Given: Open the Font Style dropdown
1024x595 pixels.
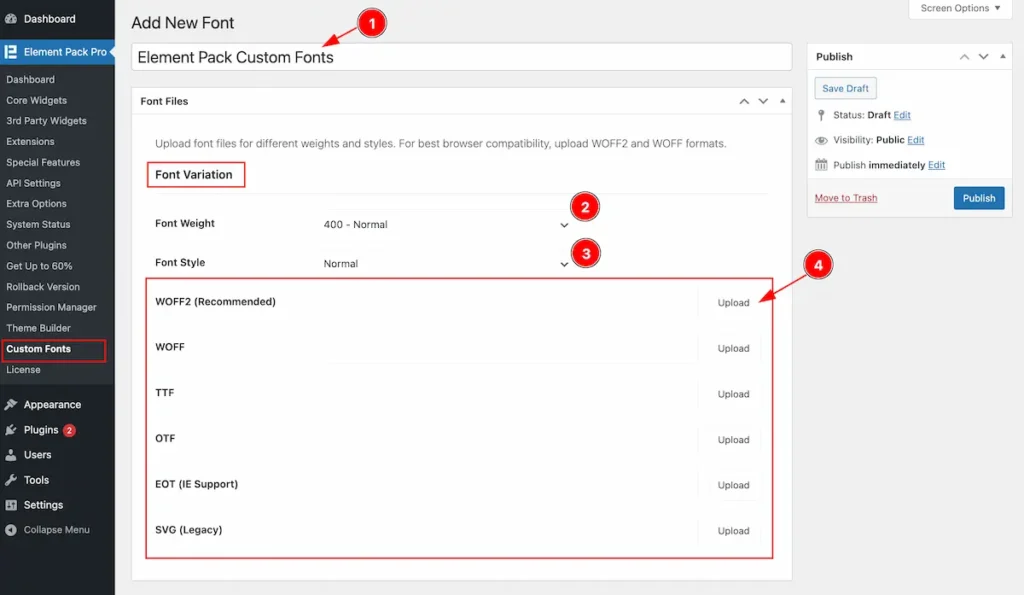Looking at the screenshot, I should (445, 264).
